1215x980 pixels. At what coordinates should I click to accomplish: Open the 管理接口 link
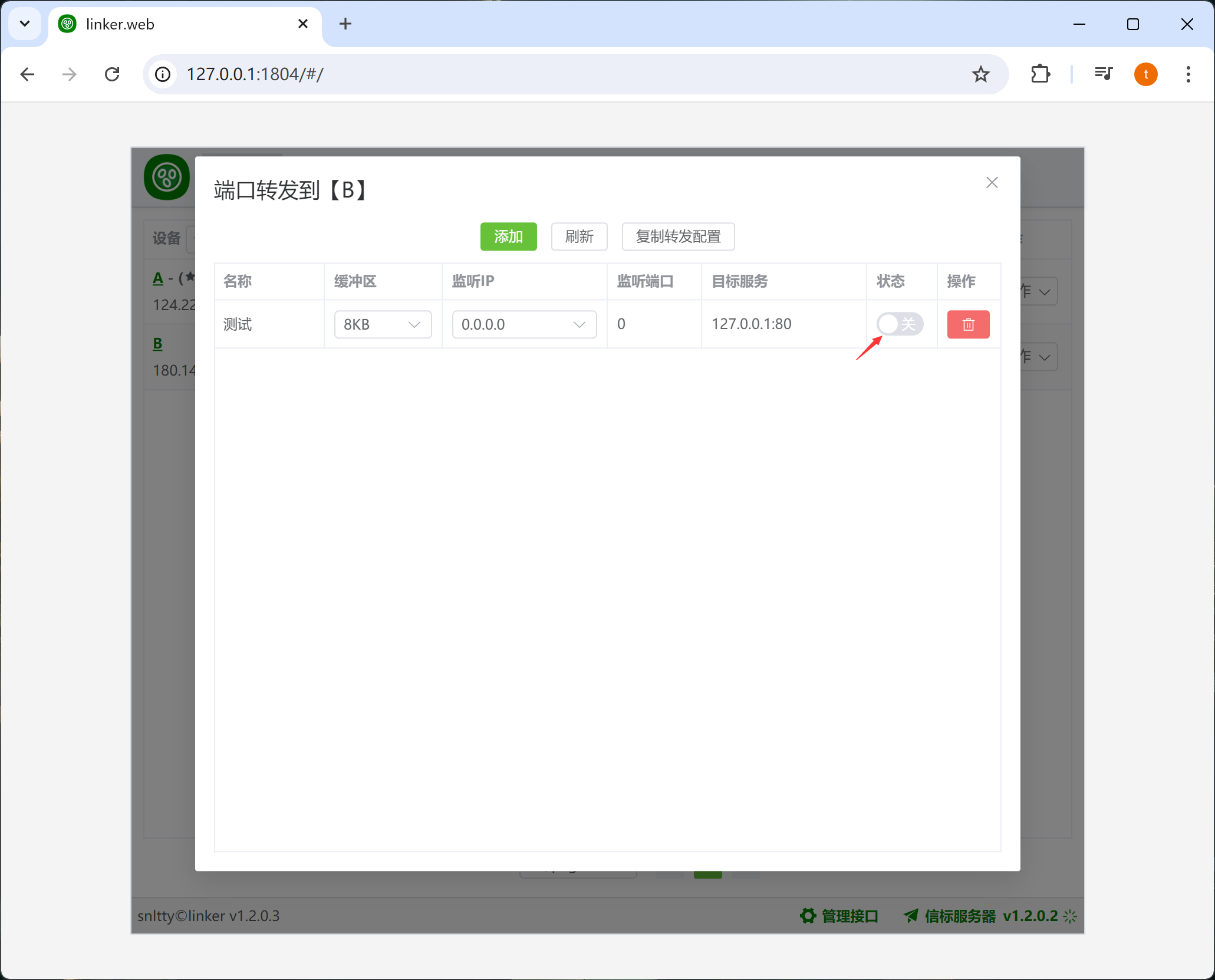point(850,916)
